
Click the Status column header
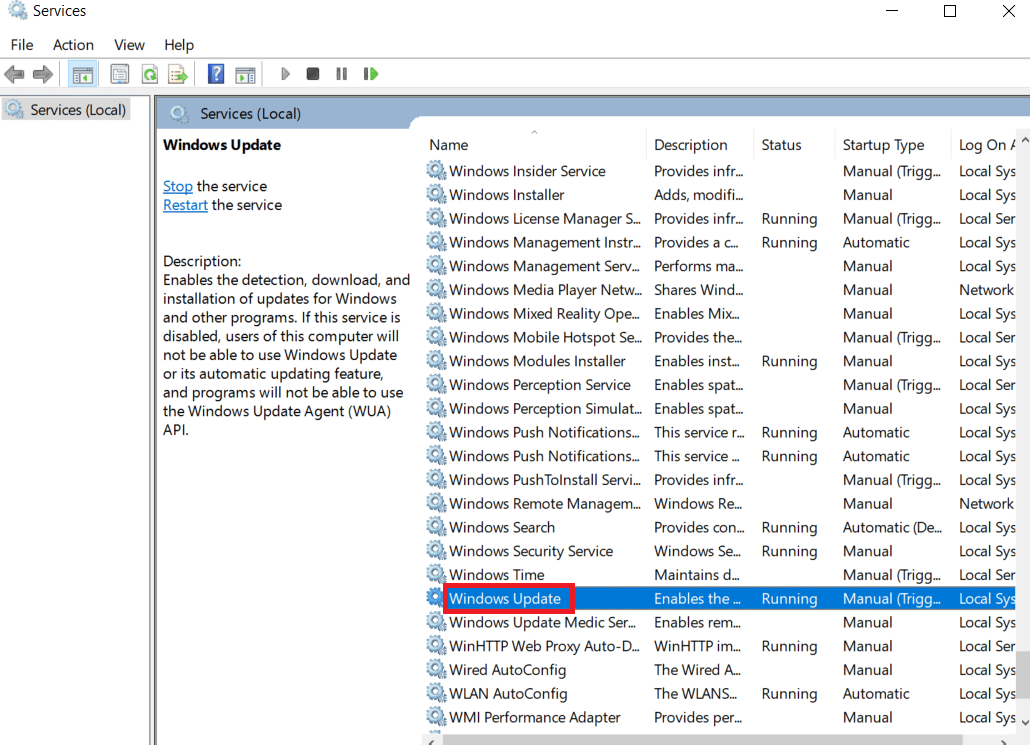pos(781,144)
